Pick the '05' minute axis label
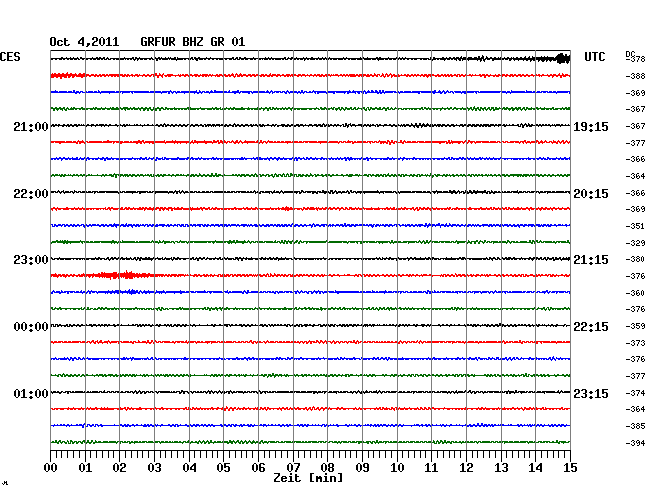This screenshot has height=494, width=650. tap(223, 468)
